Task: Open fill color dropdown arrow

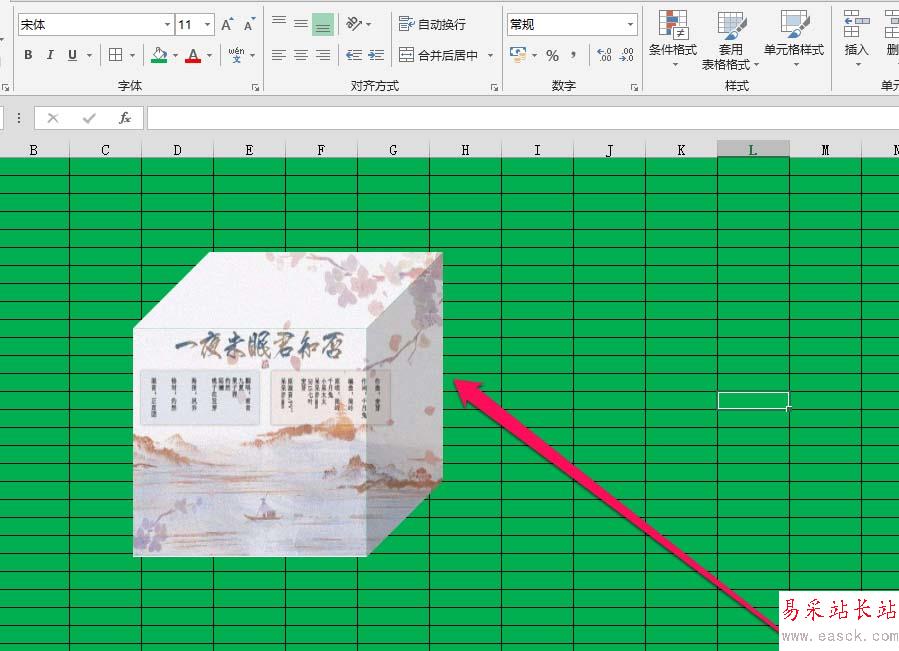Action: 175,56
